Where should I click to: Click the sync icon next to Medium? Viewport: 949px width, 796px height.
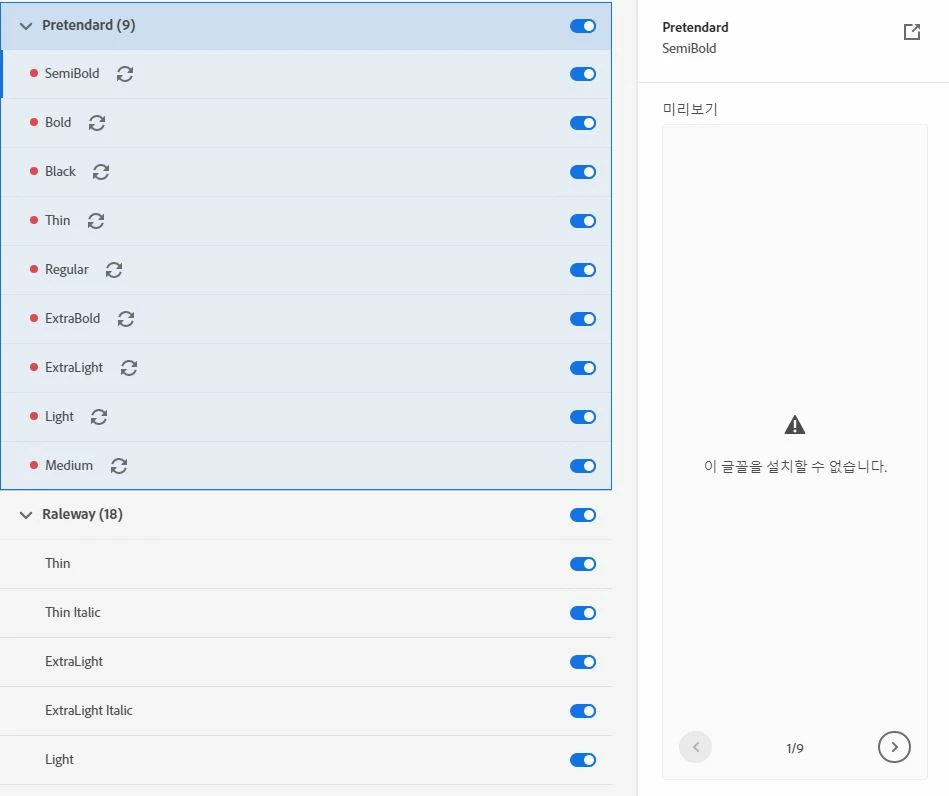(119, 466)
